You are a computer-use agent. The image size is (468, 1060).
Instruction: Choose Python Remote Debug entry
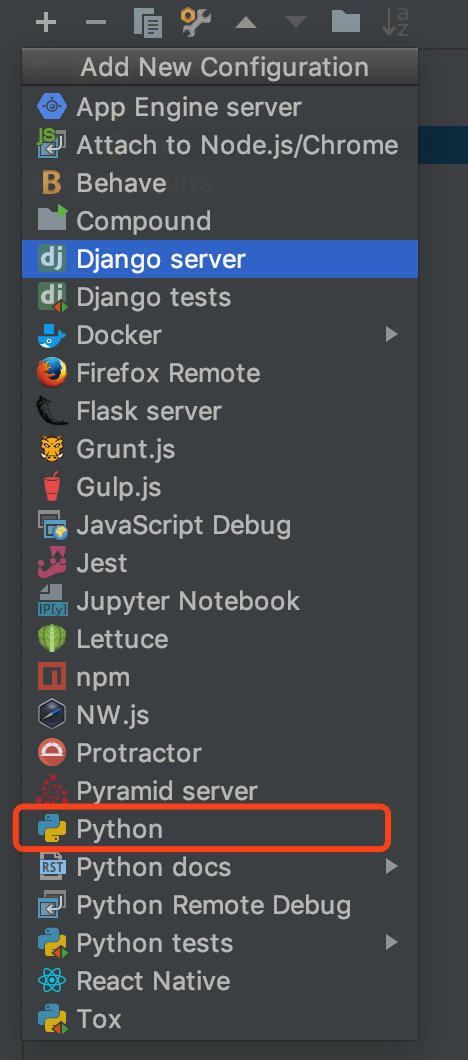click(x=220, y=905)
